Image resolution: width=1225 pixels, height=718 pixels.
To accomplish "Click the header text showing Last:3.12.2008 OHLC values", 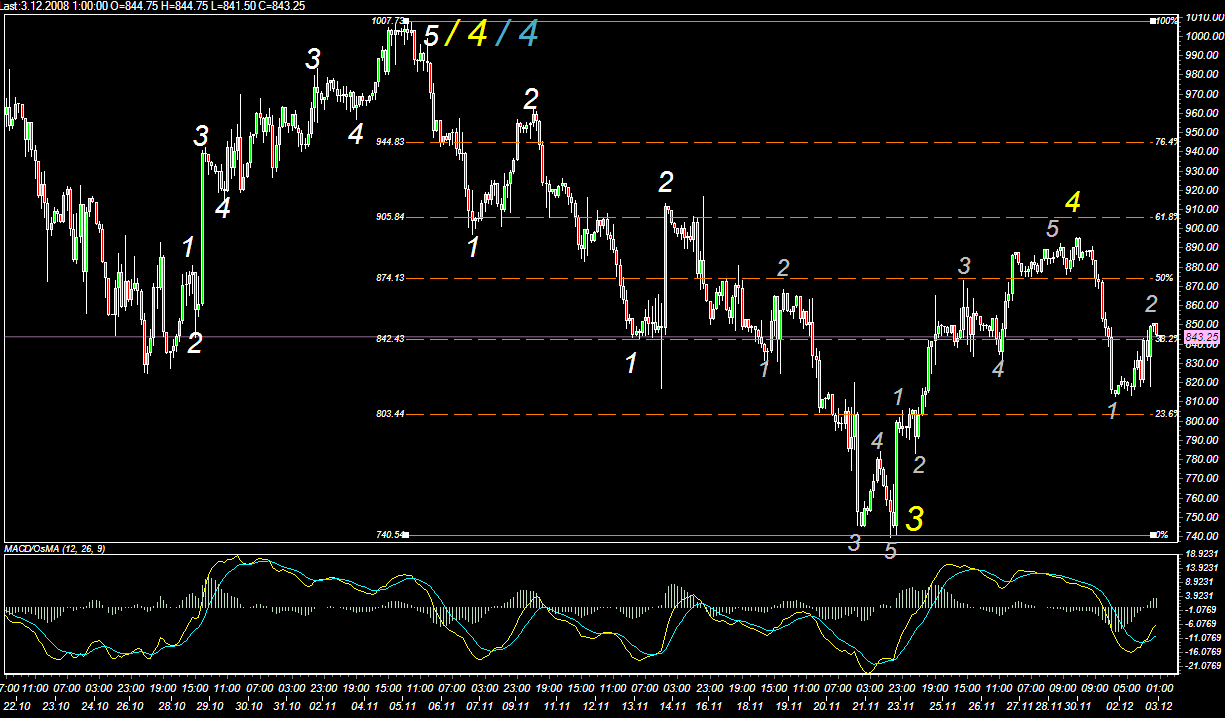I will click(154, 6).
